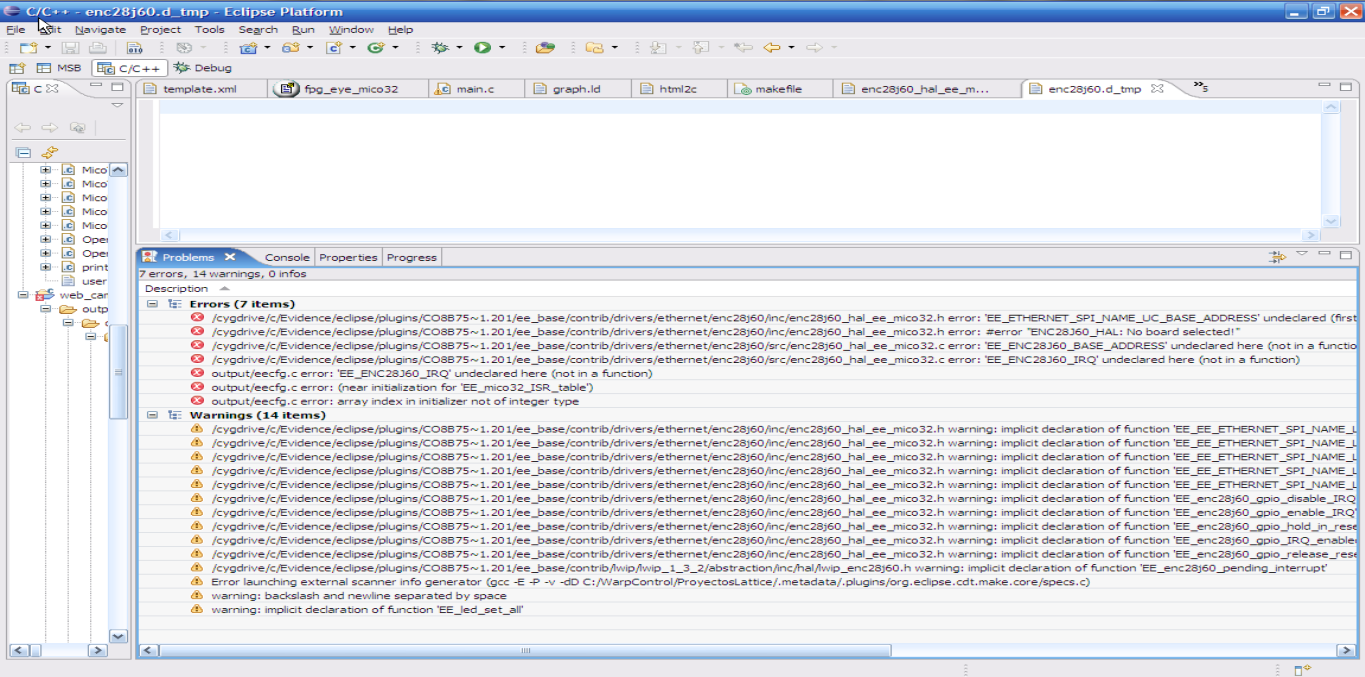Viewport: 1365px width, 677px height.
Task: Open the New class dropdown arrow
Action: point(395,48)
